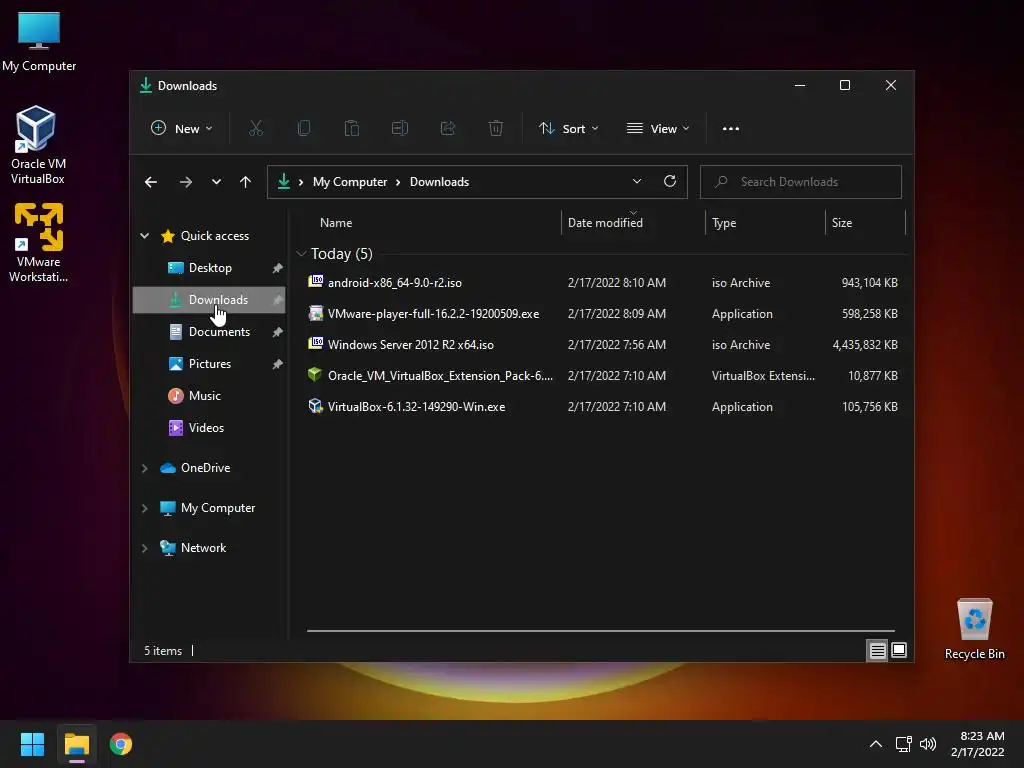Select Documents in Quick access
The width and height of the screenshot is (1024, 768).
209,332
